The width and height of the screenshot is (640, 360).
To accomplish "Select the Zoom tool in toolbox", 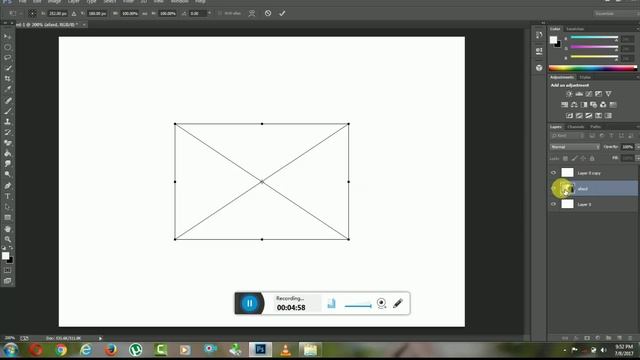I will pyautogui.click(x=7, y=239).
